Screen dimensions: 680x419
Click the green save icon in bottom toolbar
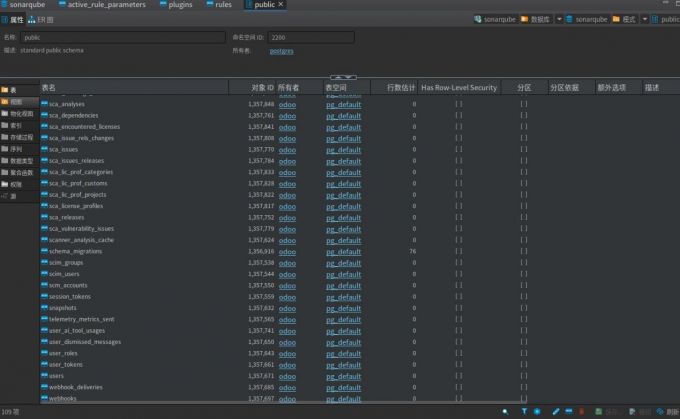(598, 411)
